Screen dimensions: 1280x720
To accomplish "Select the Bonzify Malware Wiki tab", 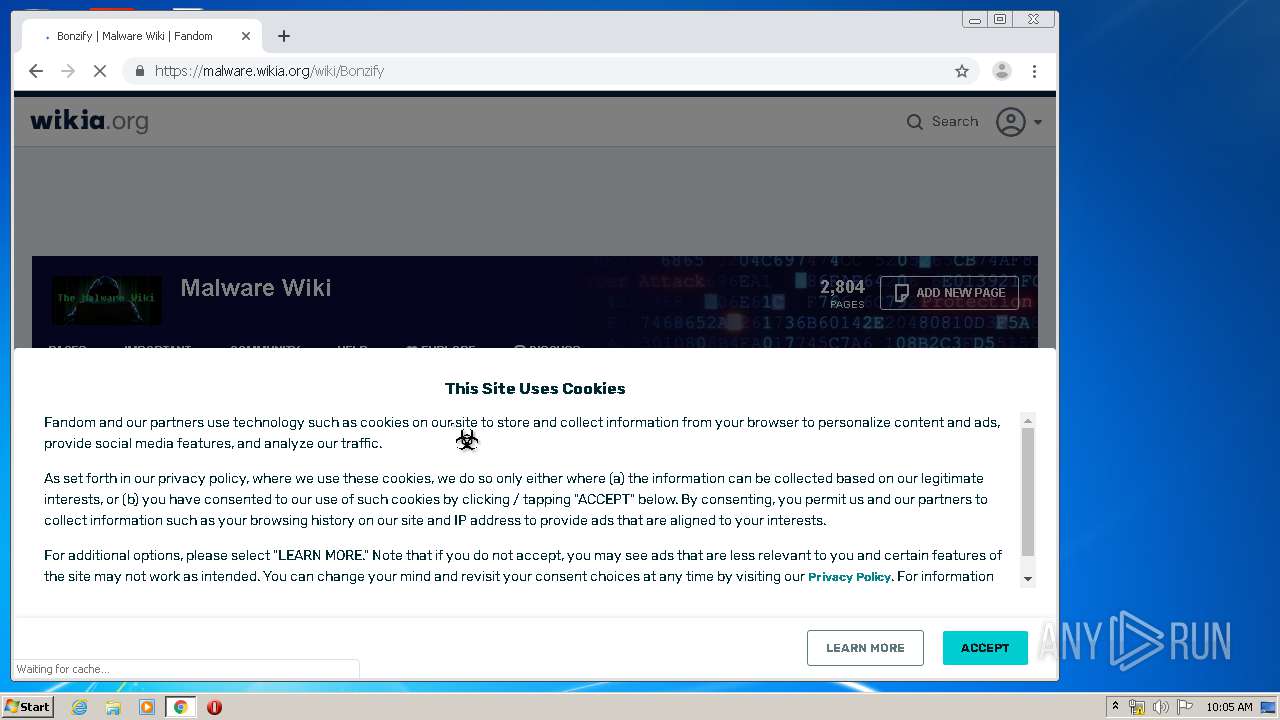I will 140,36.
